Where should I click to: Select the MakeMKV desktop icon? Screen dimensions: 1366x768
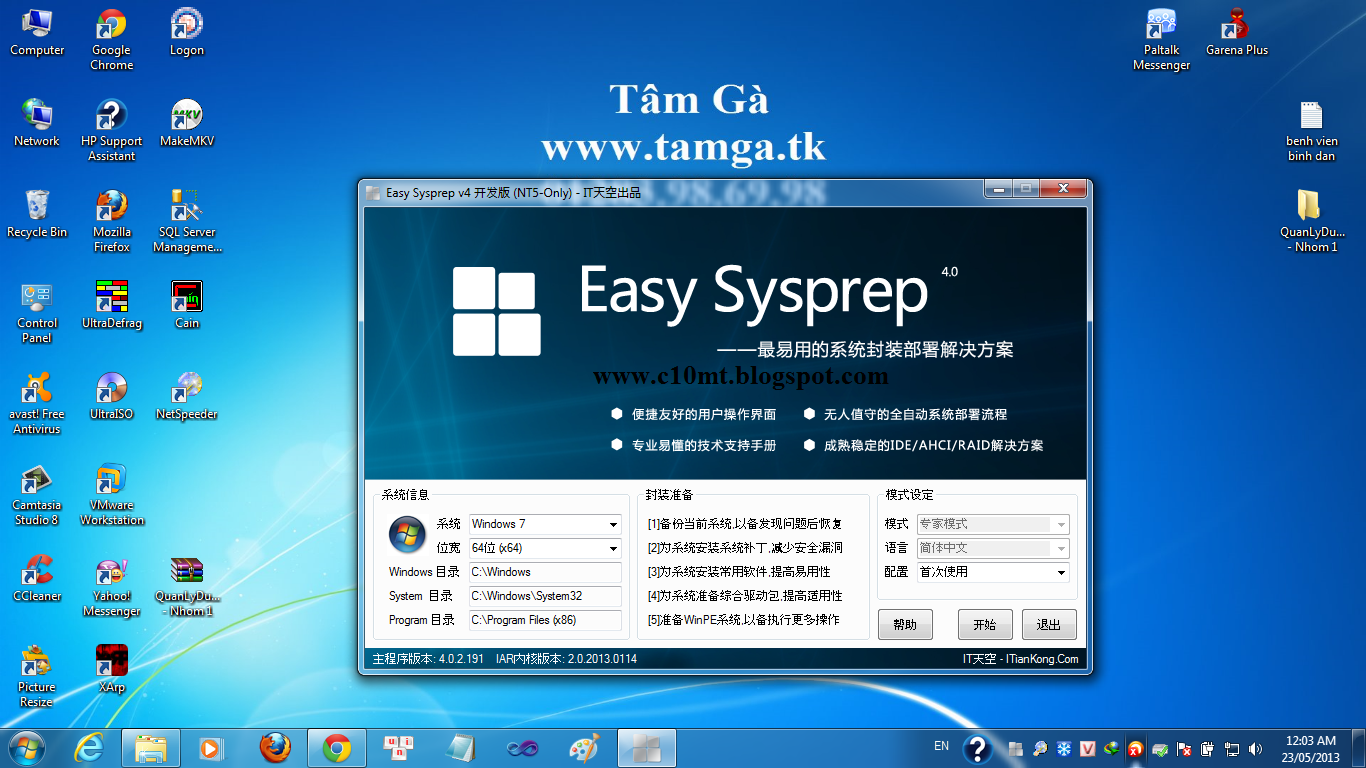tap(187, 124)
